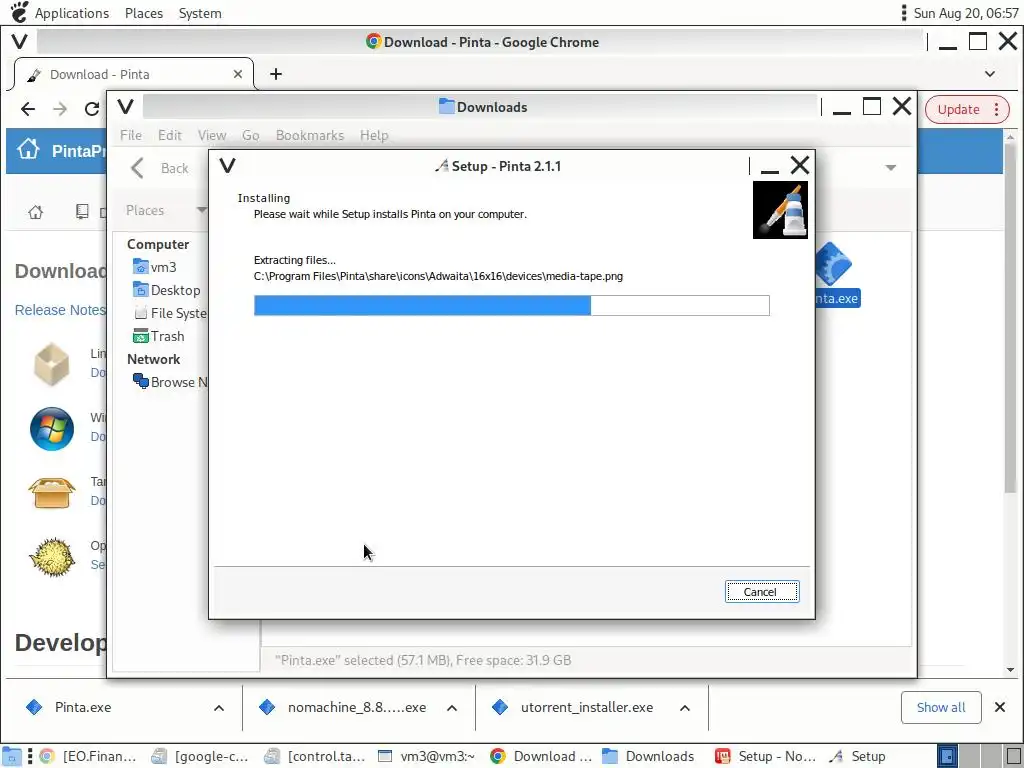The height and width of the screenshot is (768, 1024).
Task: Select Desktop in the Places sidebar
Action: 167,290
